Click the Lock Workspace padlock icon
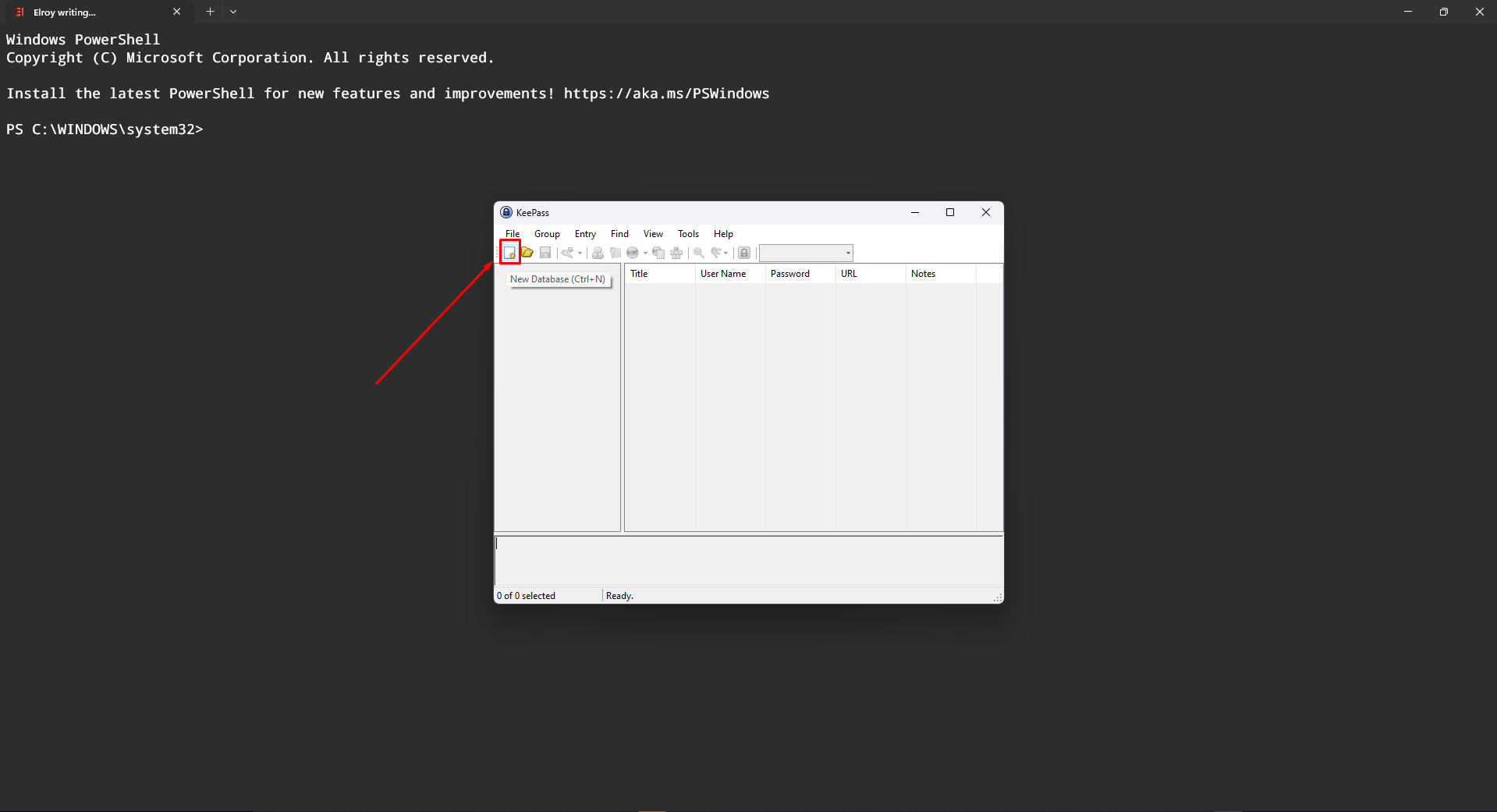Viewport: 1497px width, 812px height. pyautogui.click(x=744, y=253)
